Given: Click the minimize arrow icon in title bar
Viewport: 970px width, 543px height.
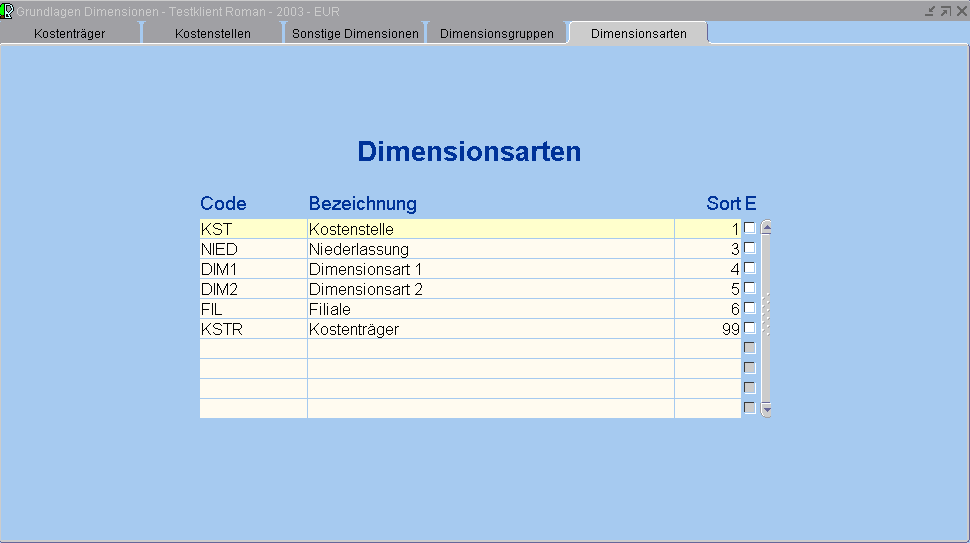Looking at the screenshot, I should pos(930,10).
